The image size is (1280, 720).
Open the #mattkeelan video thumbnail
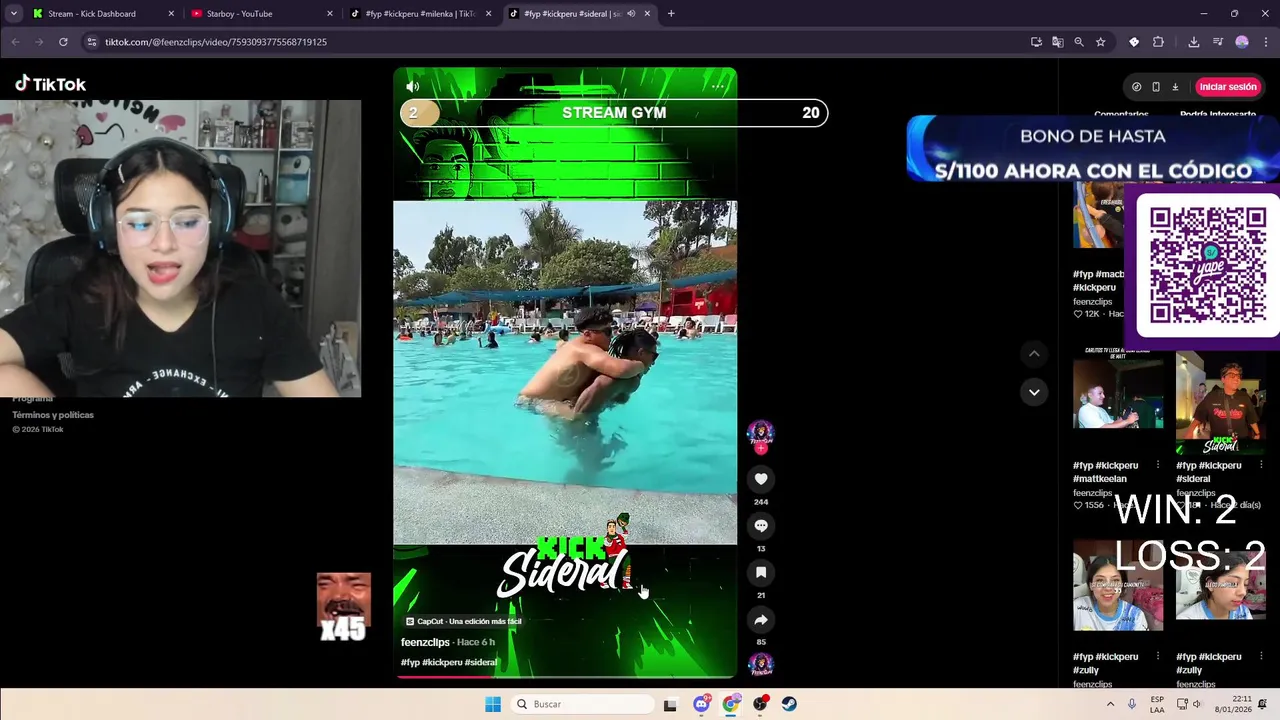(1118, 392)
